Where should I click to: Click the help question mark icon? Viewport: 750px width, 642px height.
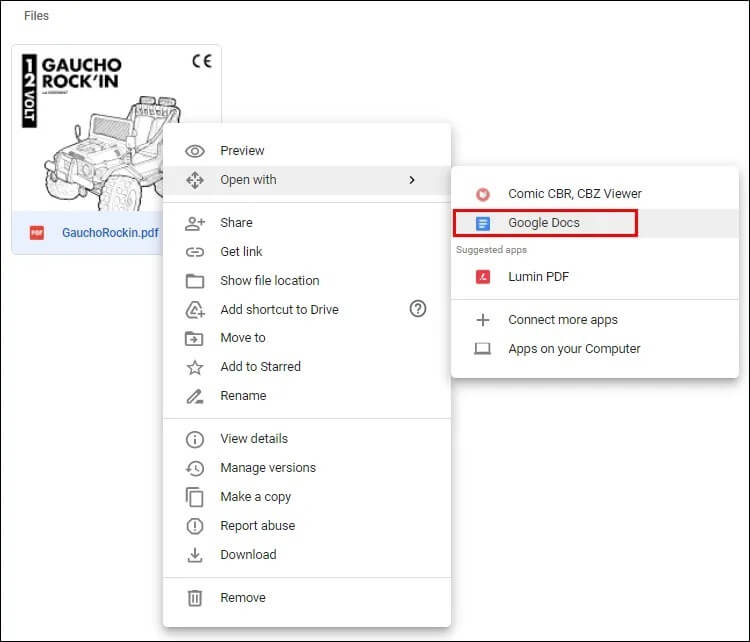click(x=418, y=309)
